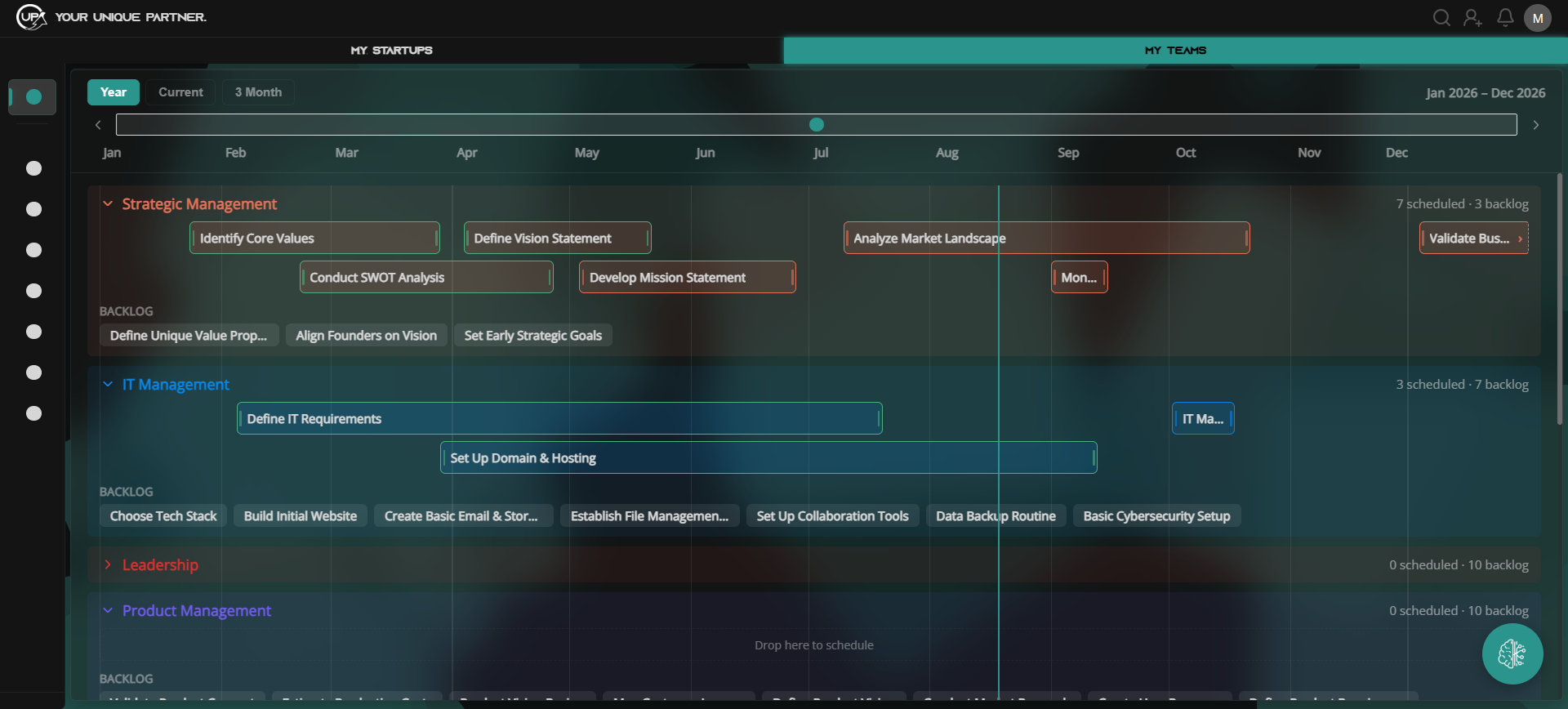The image size is (1568, 709).
Task: Open the Identify Core Values task
Action: (x=314, y=238)
